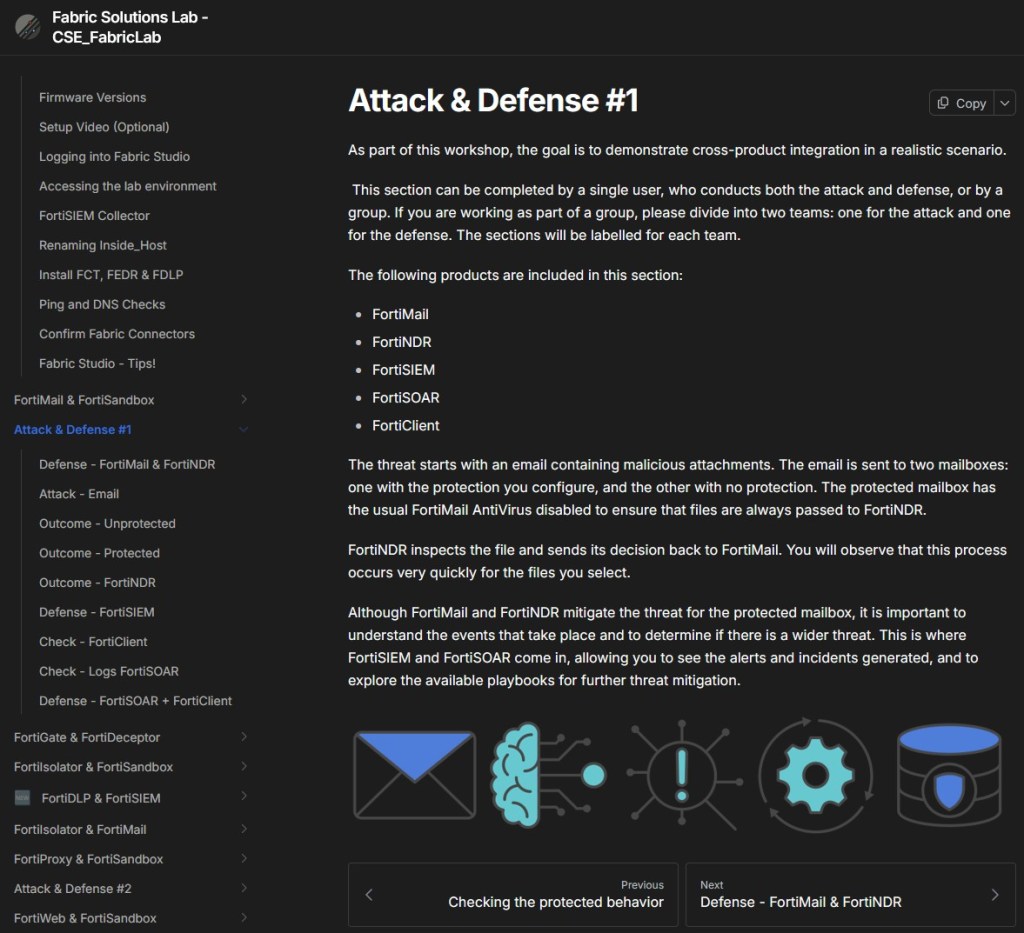
Task: Open the Copy button dropdown arrow
Action: [x=1005, y=103]
